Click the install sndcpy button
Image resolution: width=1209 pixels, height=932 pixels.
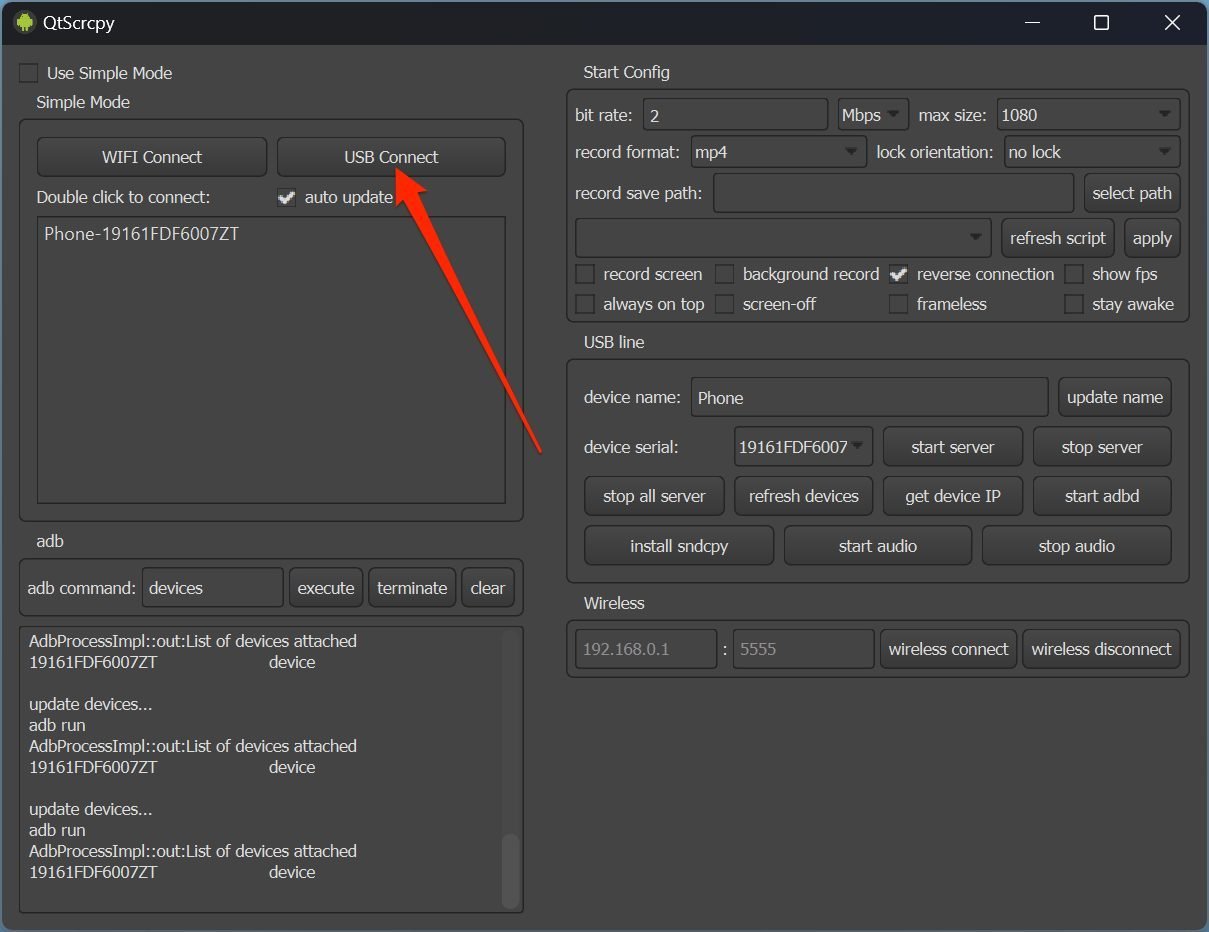click(x=679, y=546)
